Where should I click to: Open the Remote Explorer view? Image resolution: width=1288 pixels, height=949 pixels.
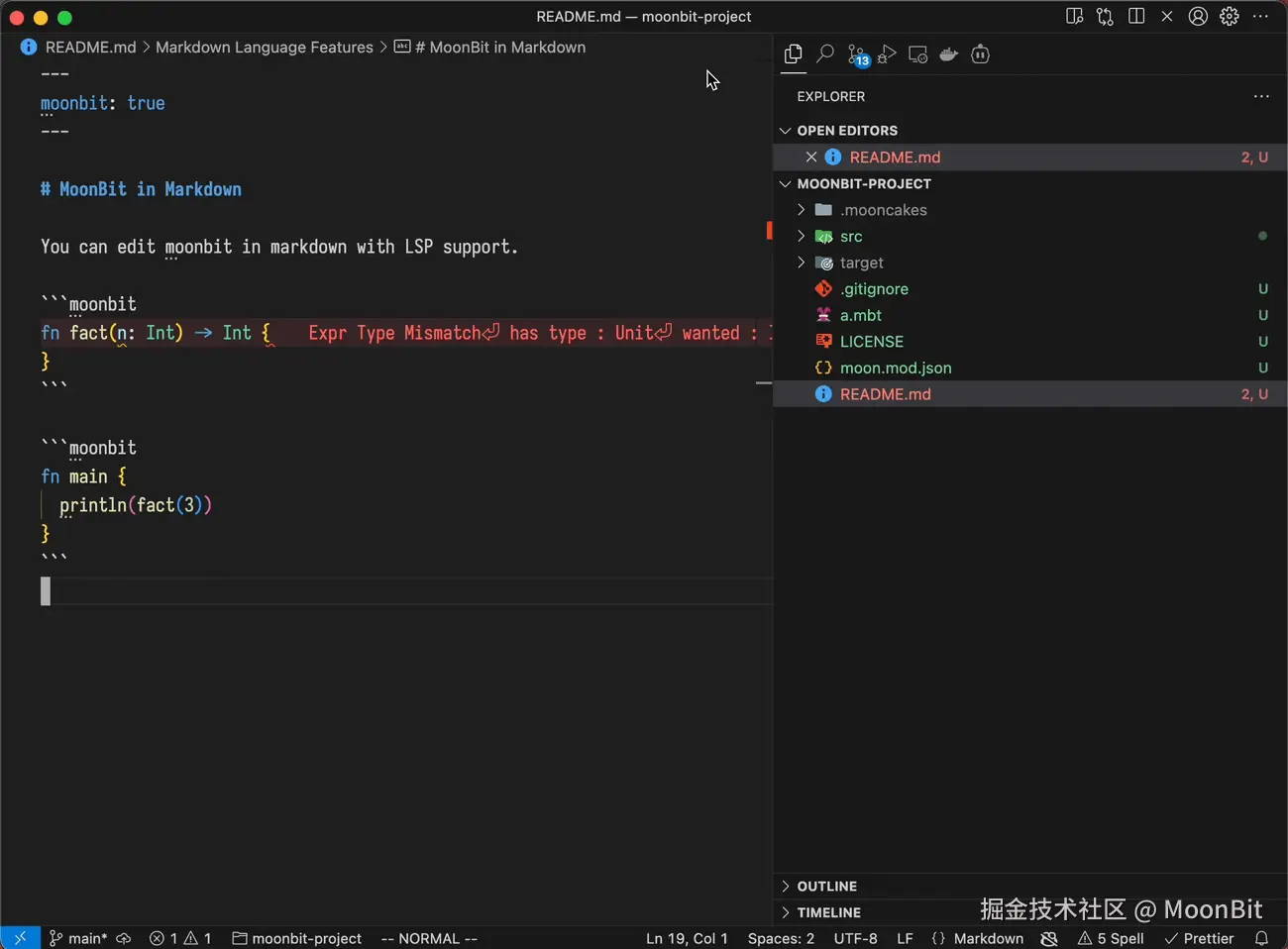(918, 54)
